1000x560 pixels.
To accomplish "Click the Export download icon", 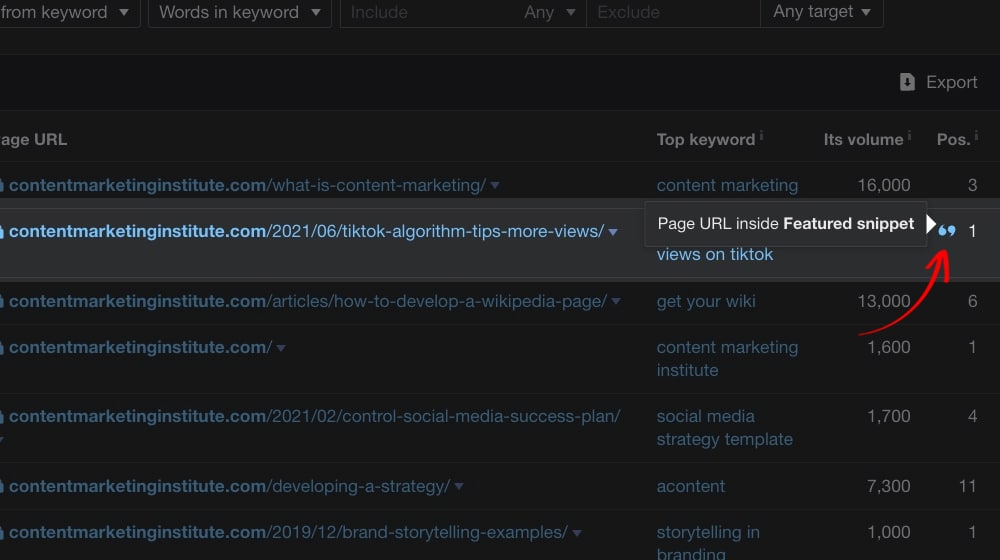I will 908,82.
